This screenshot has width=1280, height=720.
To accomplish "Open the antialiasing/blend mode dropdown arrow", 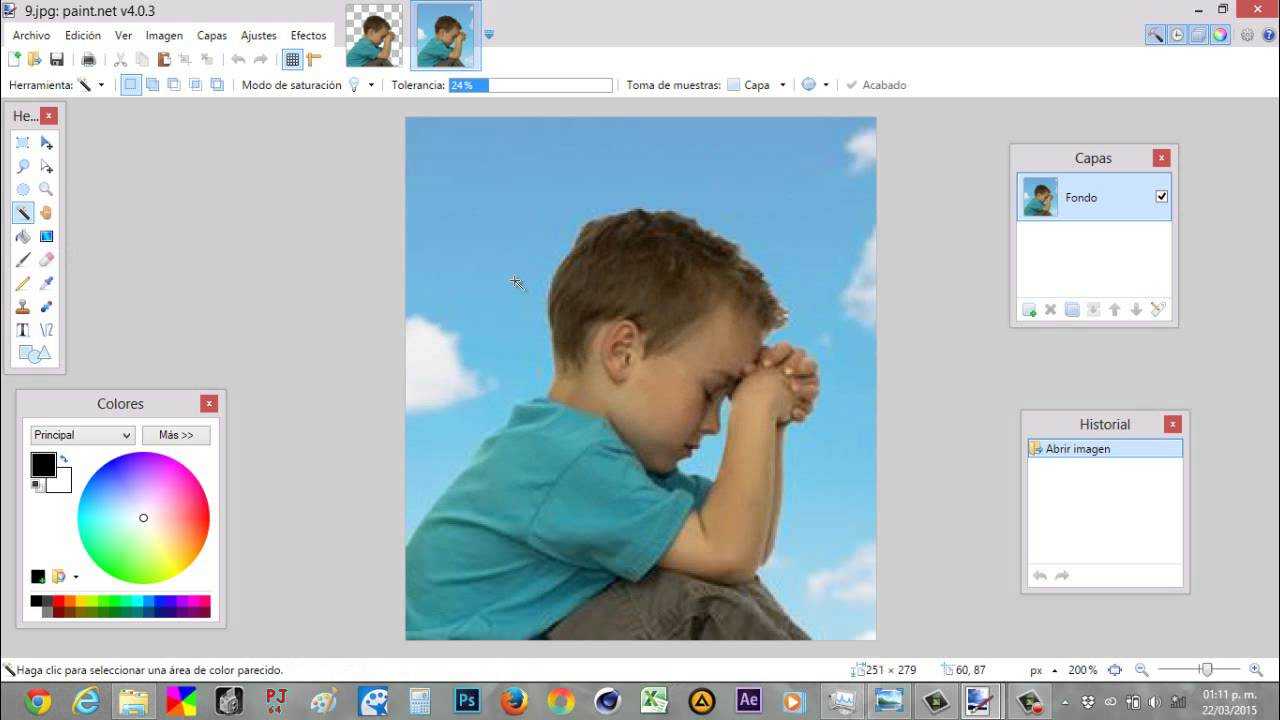I will 826,85.
